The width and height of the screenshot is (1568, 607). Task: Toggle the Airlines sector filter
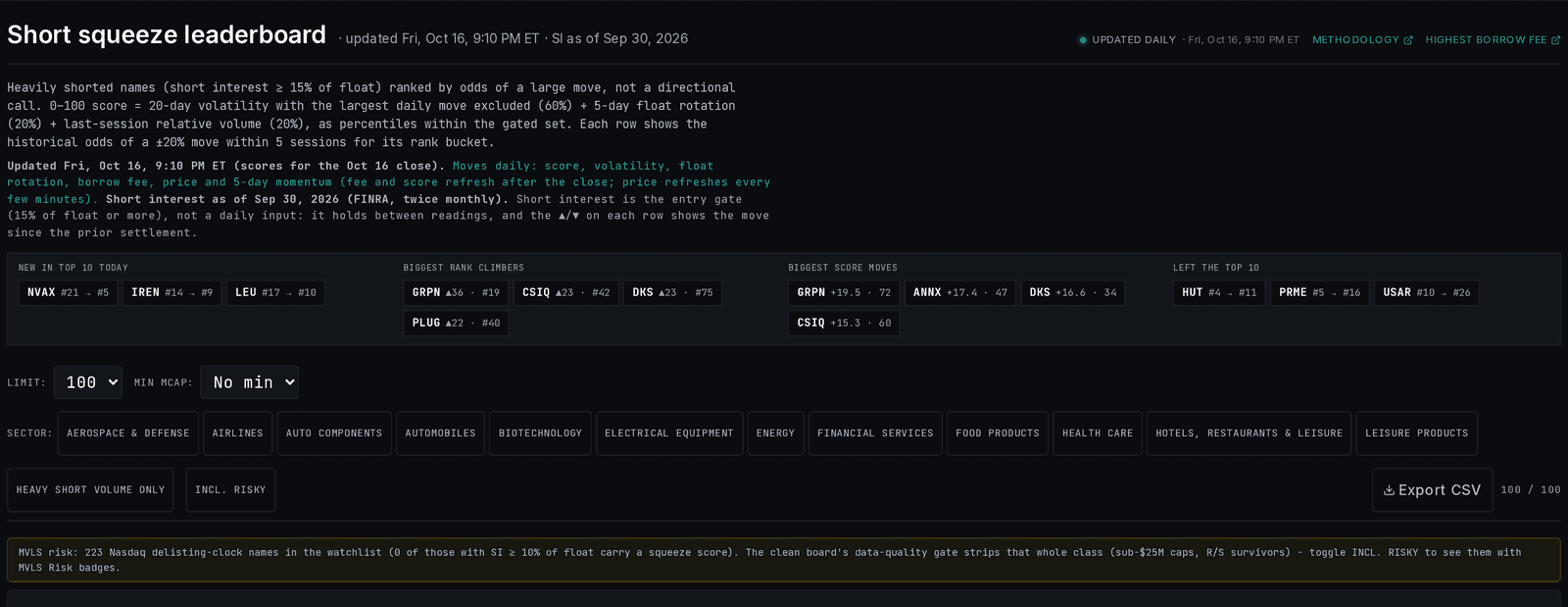pos(238,433)
